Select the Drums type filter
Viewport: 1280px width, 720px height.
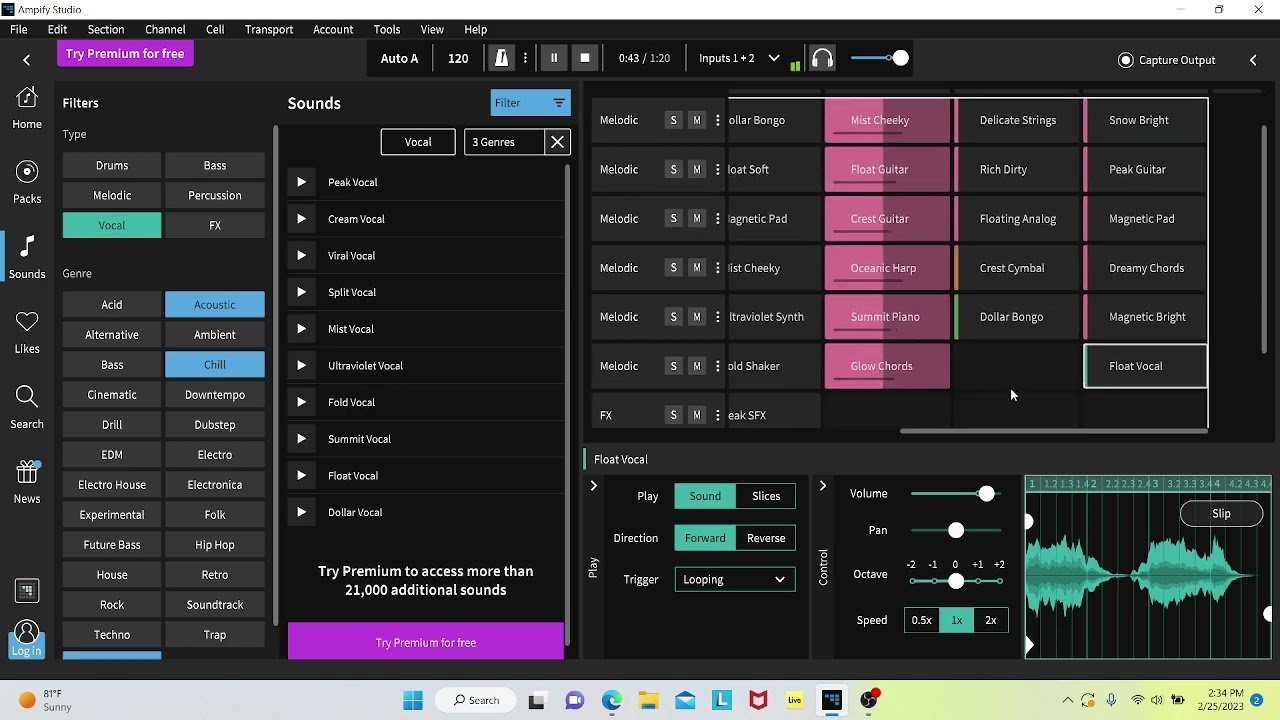point(112,166)
